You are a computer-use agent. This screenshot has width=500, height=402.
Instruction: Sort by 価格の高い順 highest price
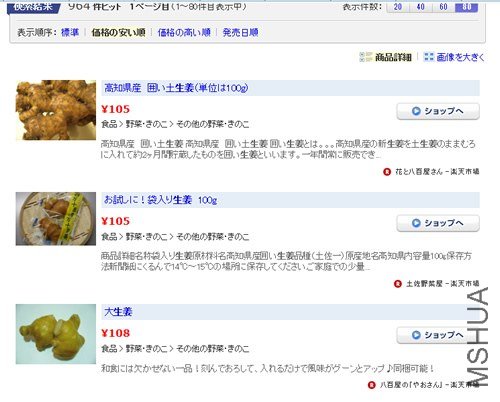(184, 32)
